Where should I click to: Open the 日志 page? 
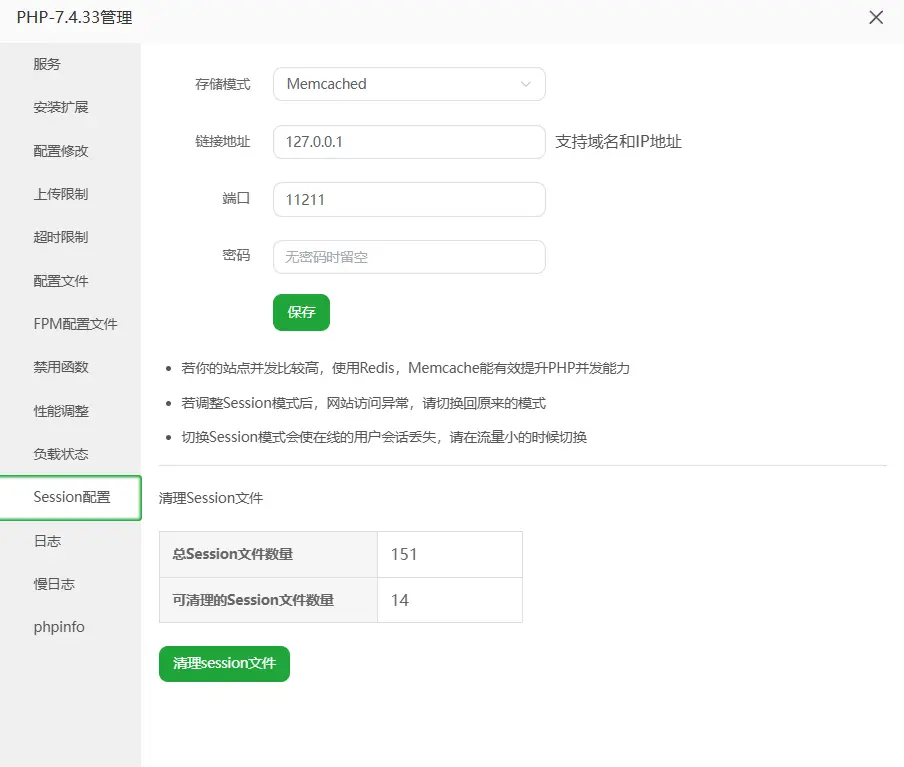point(47,540)
